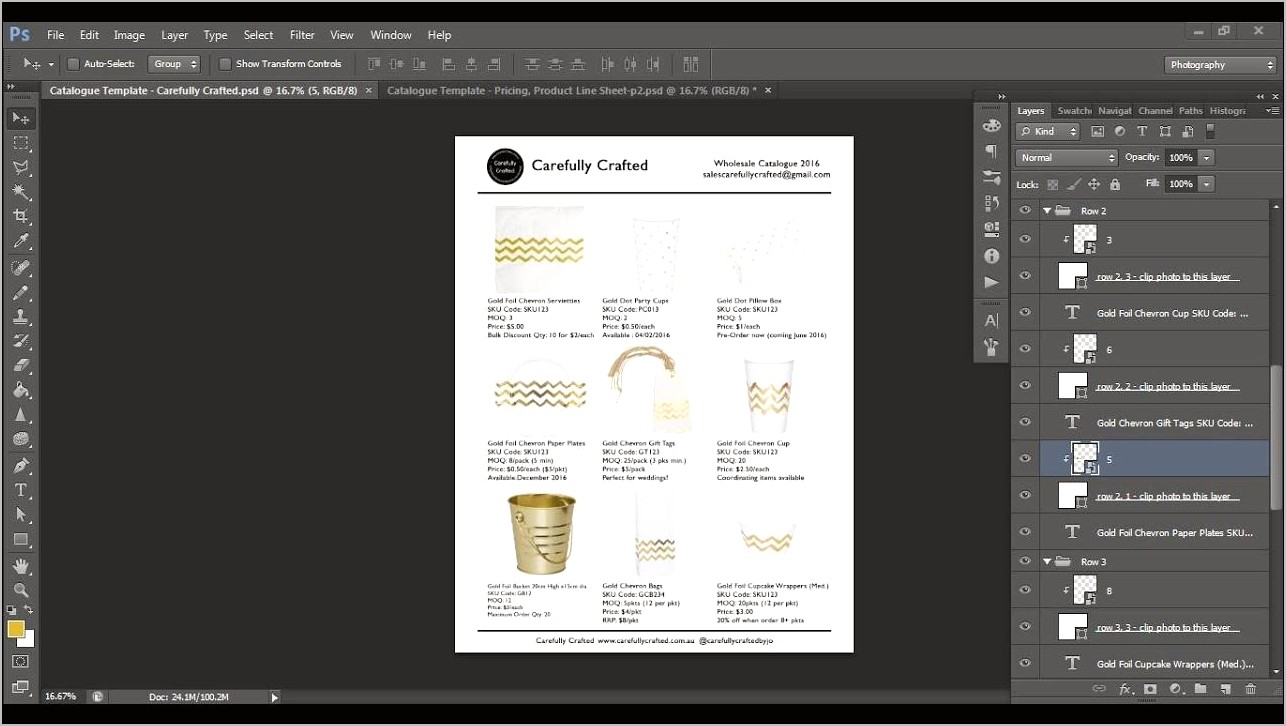
Task: Hide layer 6 visibility eye
Action: [x=1025, y=349]
